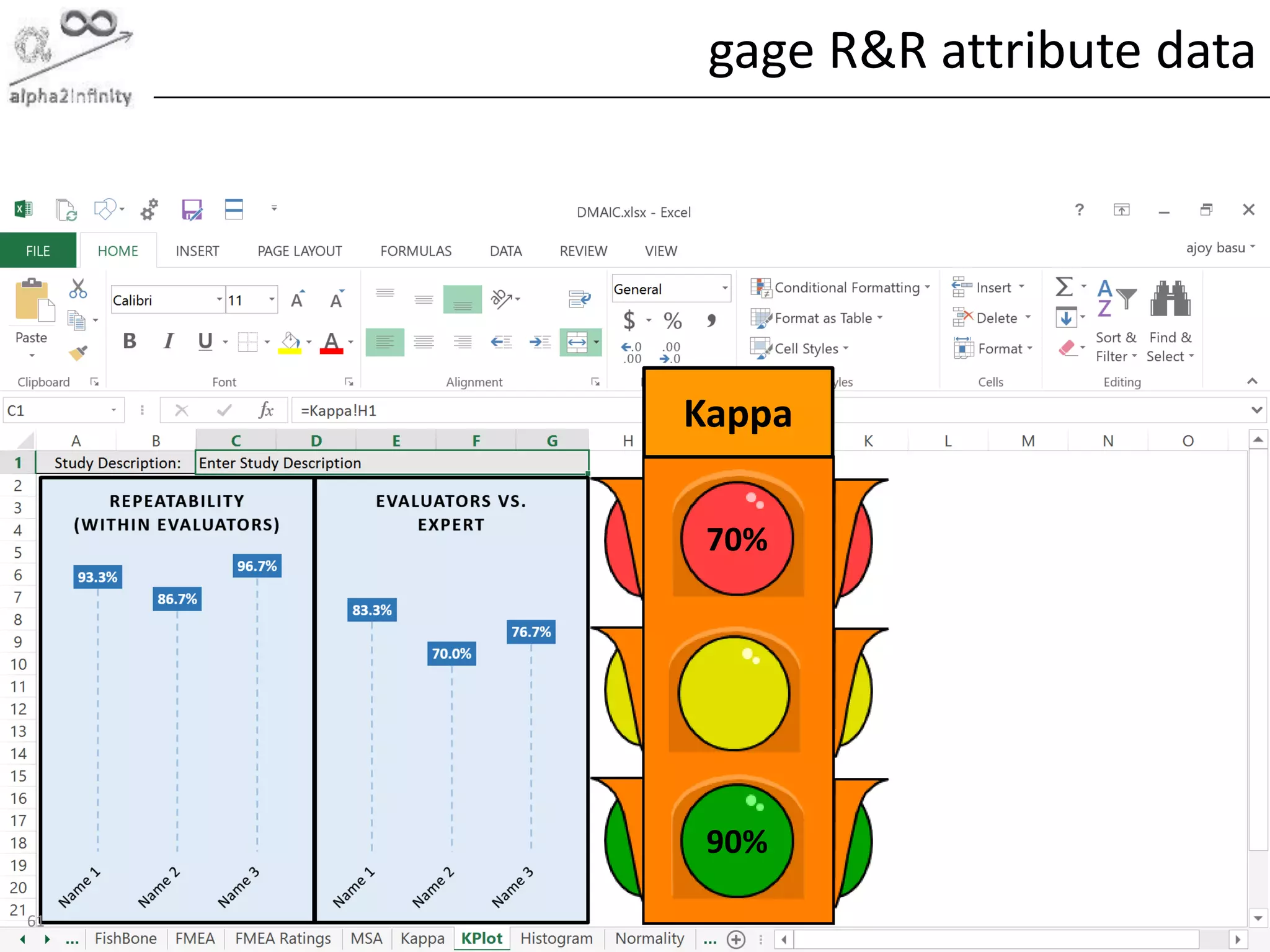
Task: Click the Wrap Text icon
Action: tap(580, 299)
